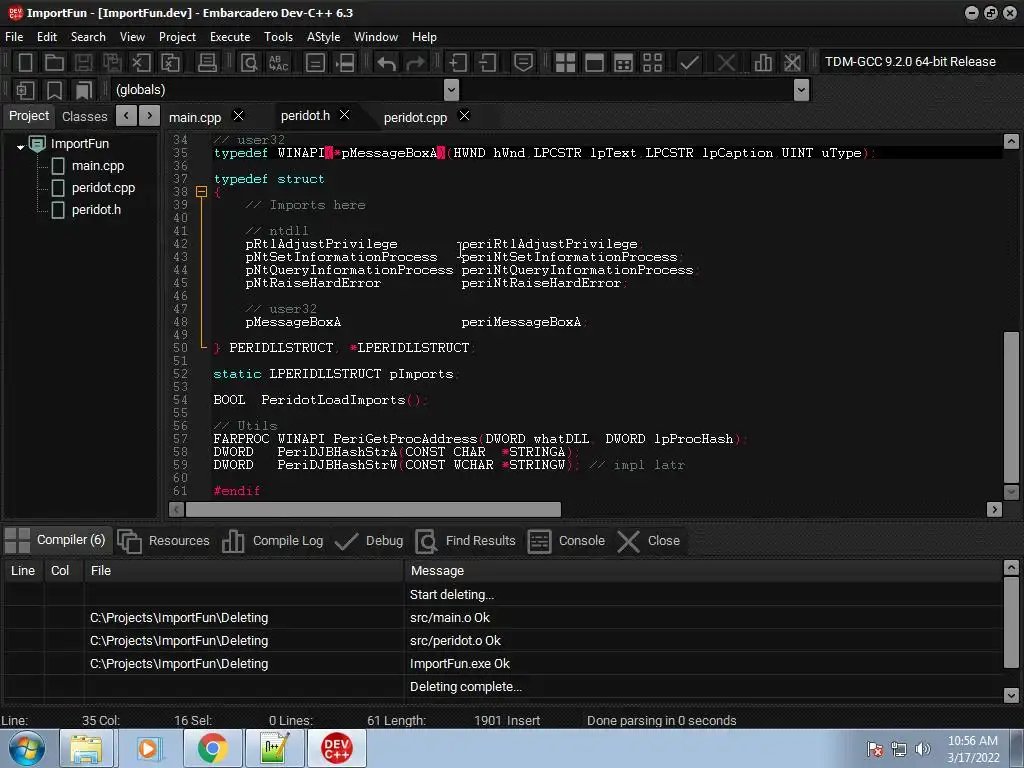Screen dimensions: 1024x768
Task: Switch to the peridot.cpp editor tab
Action: [415, 117]
